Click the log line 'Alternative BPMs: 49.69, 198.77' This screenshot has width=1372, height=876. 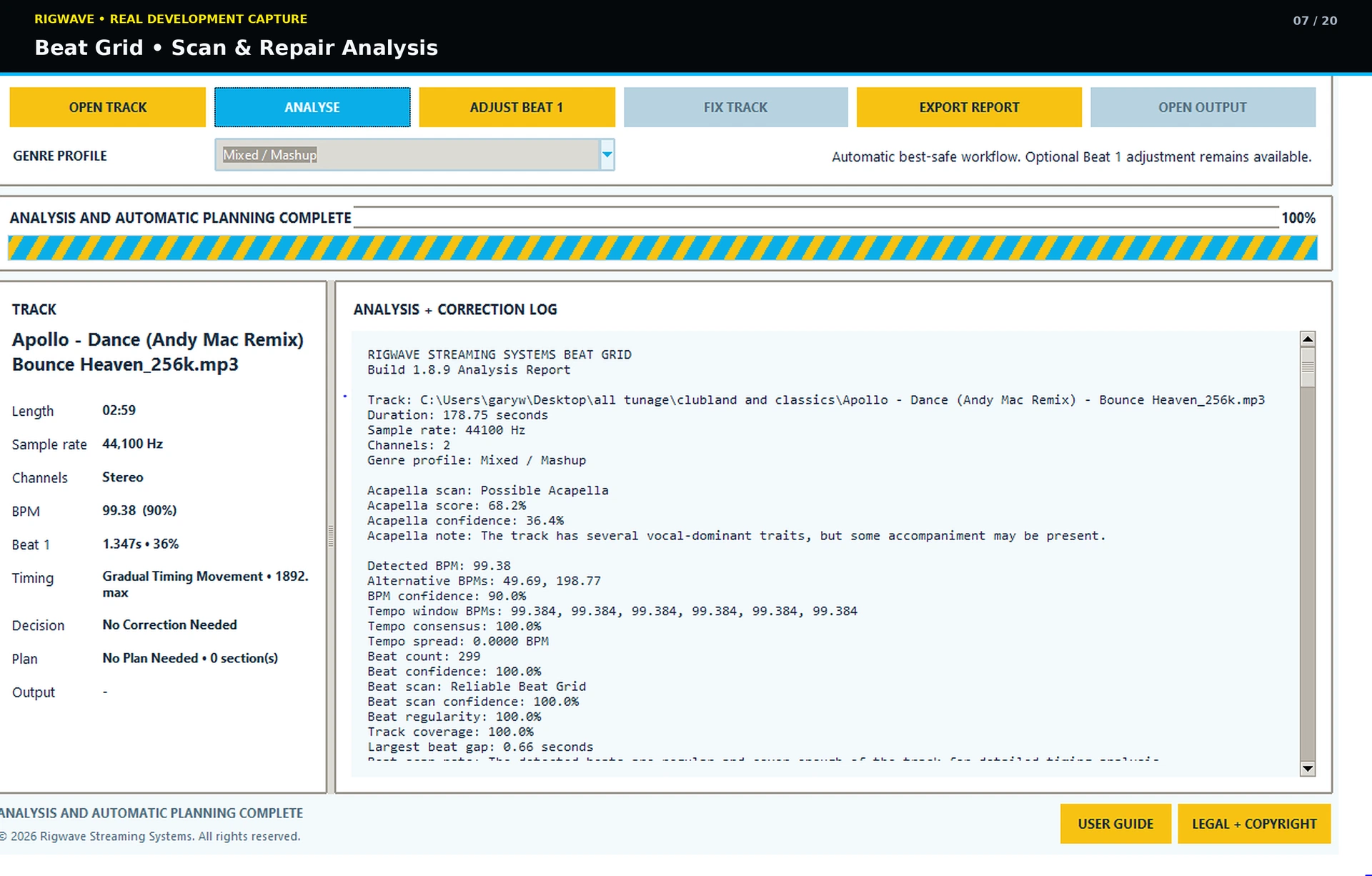(484, 581)
